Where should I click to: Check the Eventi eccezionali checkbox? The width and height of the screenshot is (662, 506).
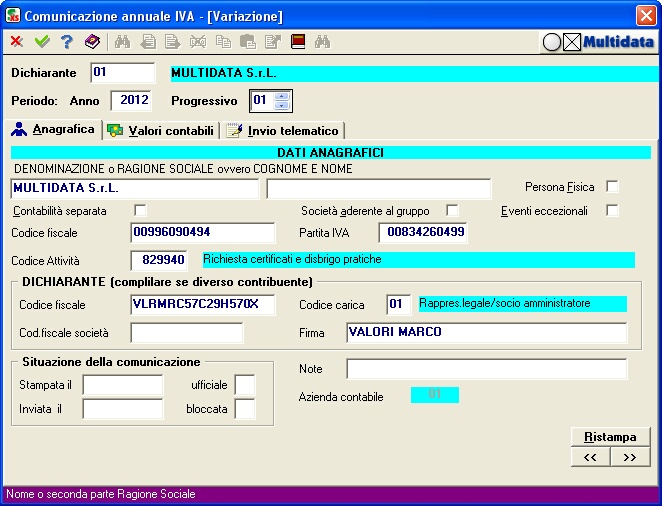click(612, 210)
